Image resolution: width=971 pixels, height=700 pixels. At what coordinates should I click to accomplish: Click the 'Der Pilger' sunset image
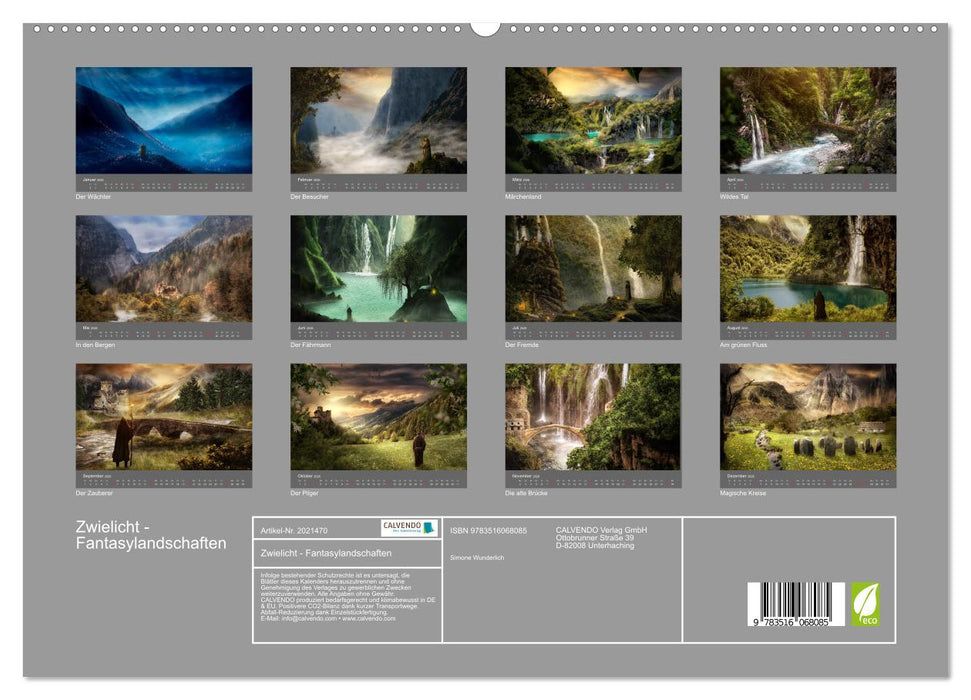tap(378, 415)
